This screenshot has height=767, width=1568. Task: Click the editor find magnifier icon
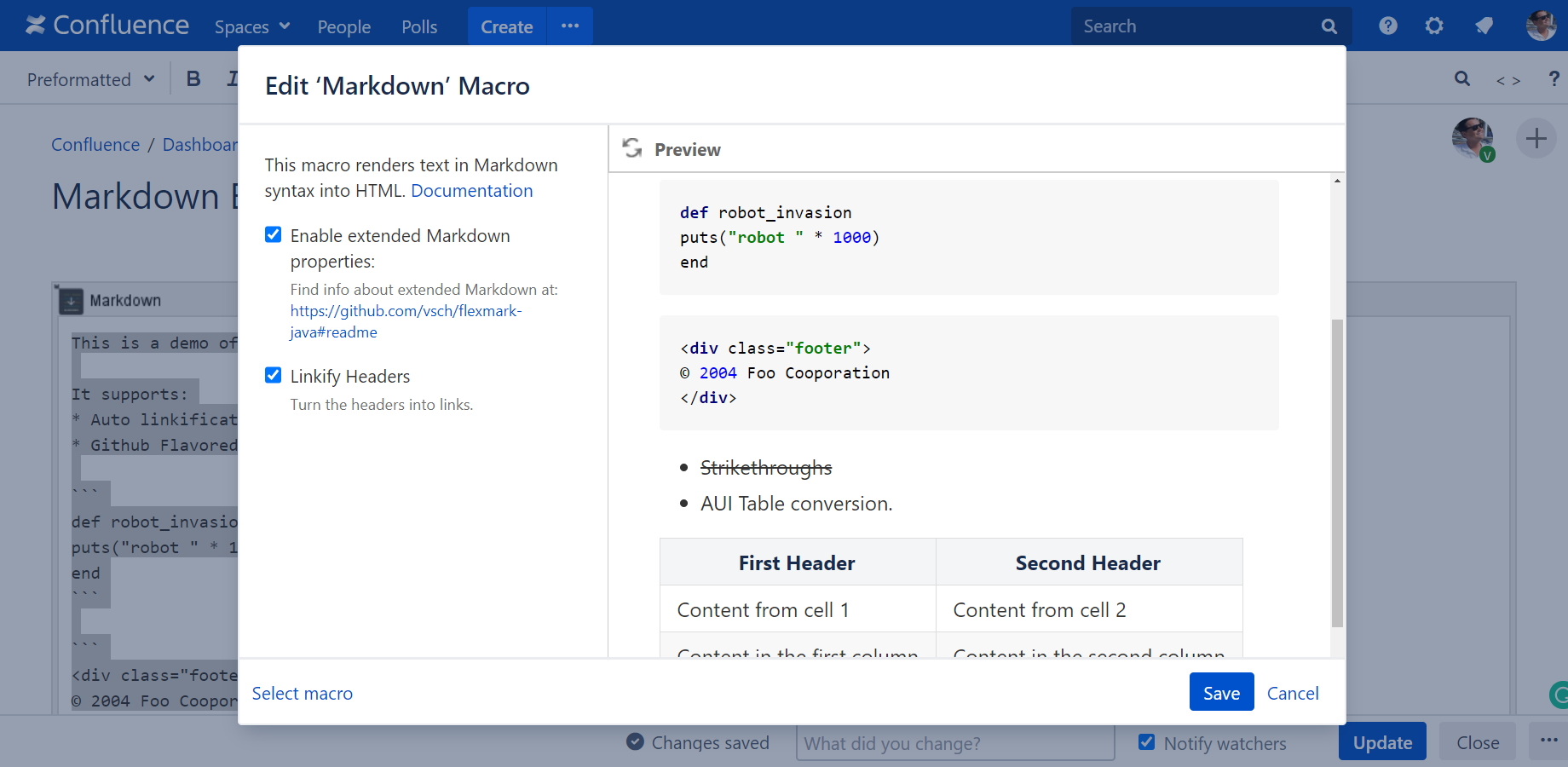pos(1462,79)
